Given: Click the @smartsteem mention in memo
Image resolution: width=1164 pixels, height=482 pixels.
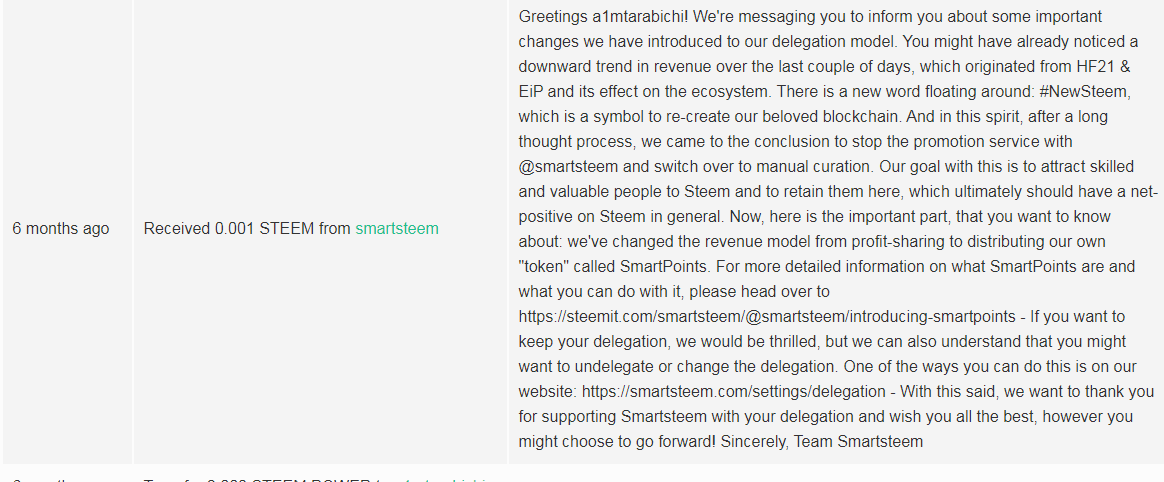Looking at the screenshot, I should click(570, 166).
